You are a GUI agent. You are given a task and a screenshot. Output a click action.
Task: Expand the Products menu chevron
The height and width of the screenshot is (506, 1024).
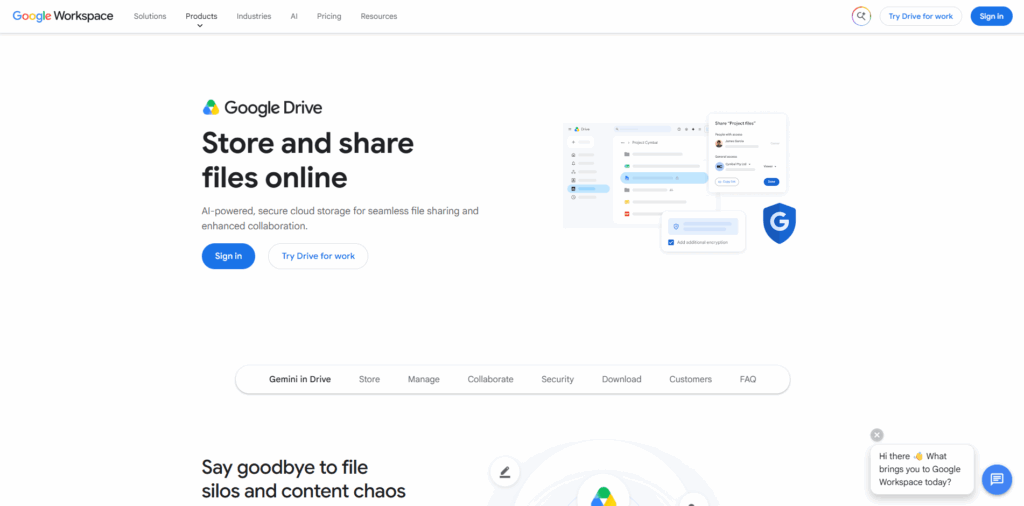200,26
